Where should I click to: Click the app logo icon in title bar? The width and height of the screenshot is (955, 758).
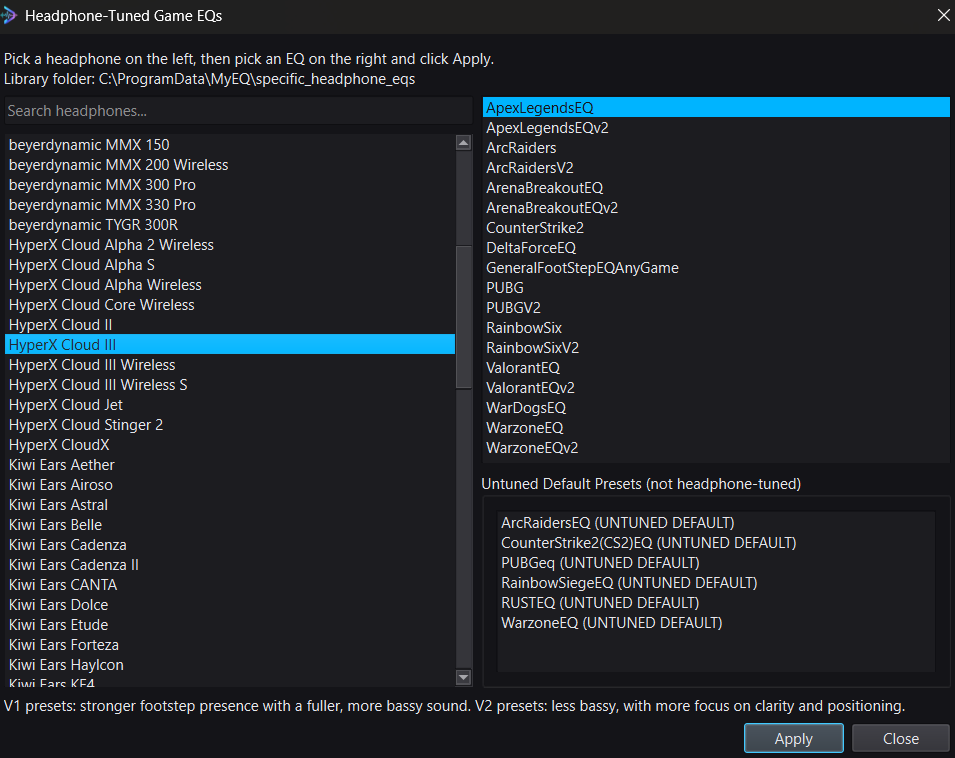click(x=9, y=15)
